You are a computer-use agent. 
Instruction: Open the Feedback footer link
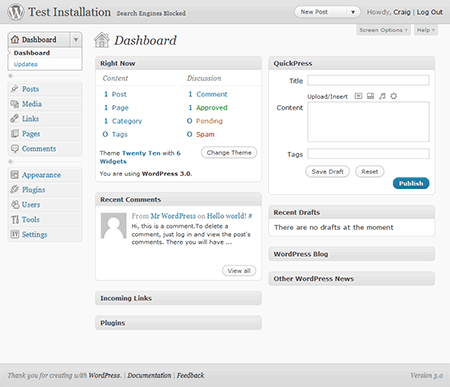(x=190, y=375)
